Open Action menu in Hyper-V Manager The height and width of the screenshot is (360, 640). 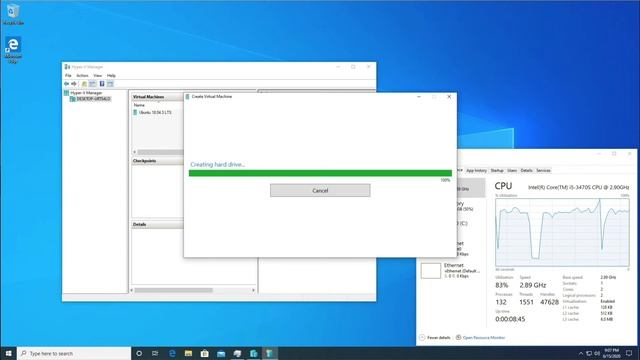point(82,76)
